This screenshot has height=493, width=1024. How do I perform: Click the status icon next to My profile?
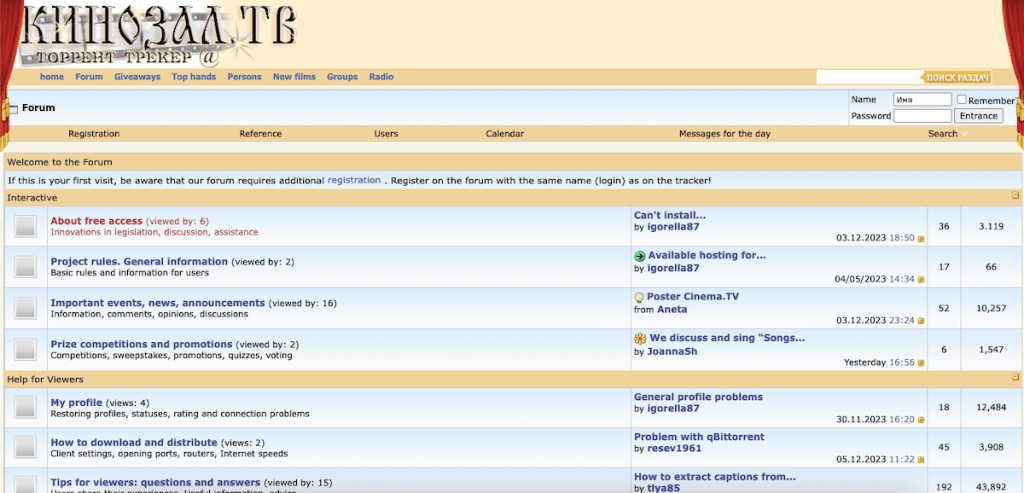click(x=26, y=408)
